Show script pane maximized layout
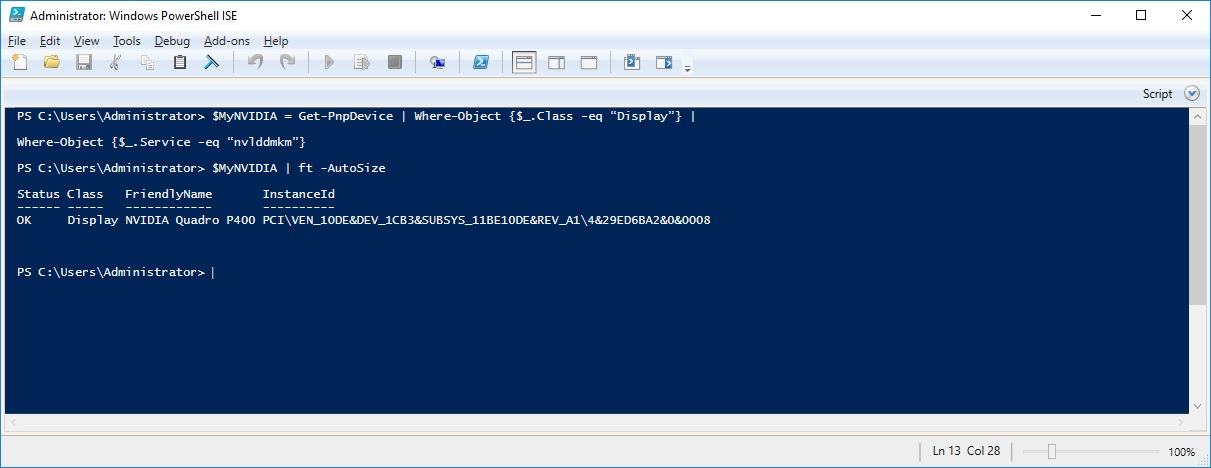The height and width of the screenshot is (468, 1211). point(589,63)
